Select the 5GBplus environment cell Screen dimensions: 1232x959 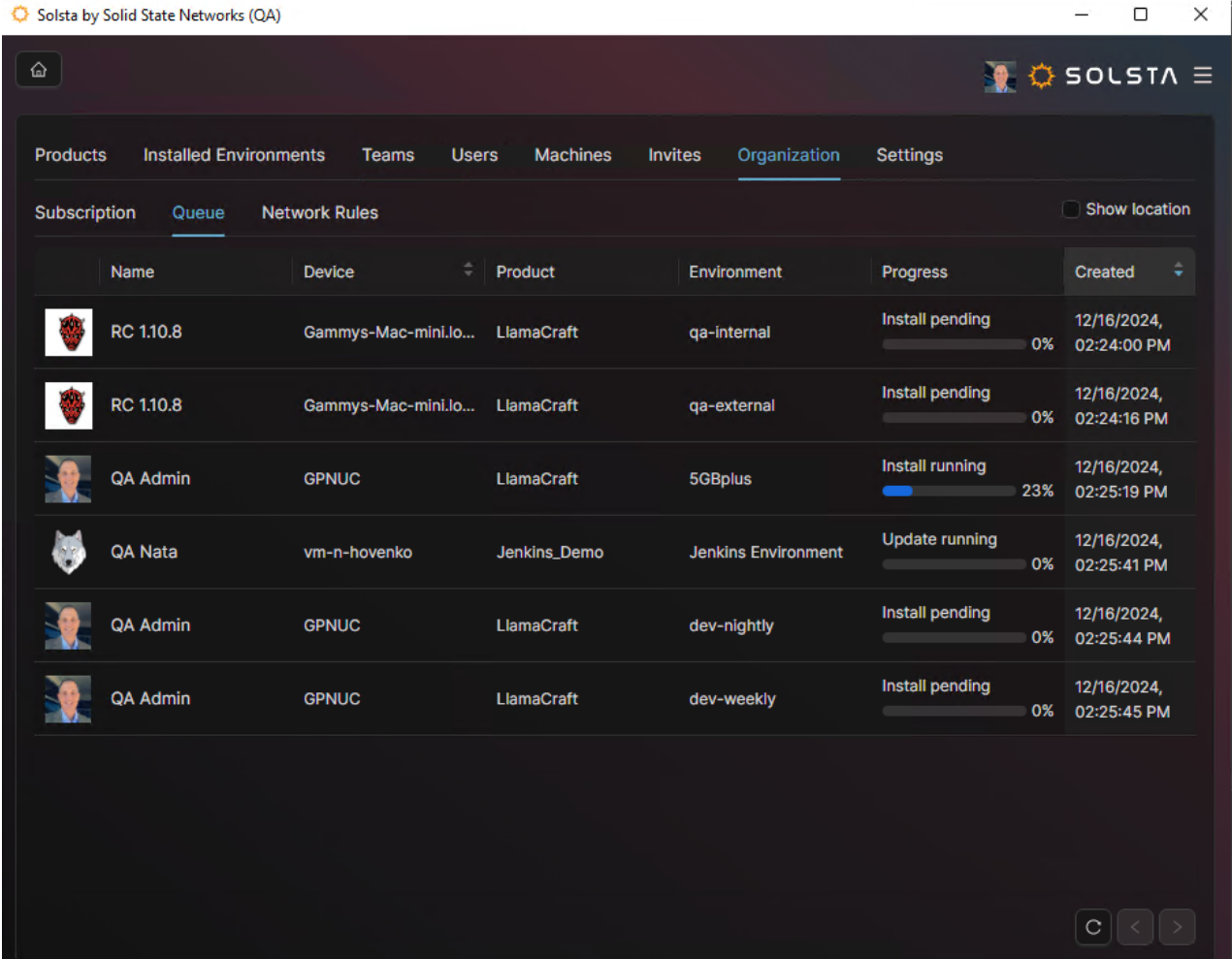click(x=720, y=479)
